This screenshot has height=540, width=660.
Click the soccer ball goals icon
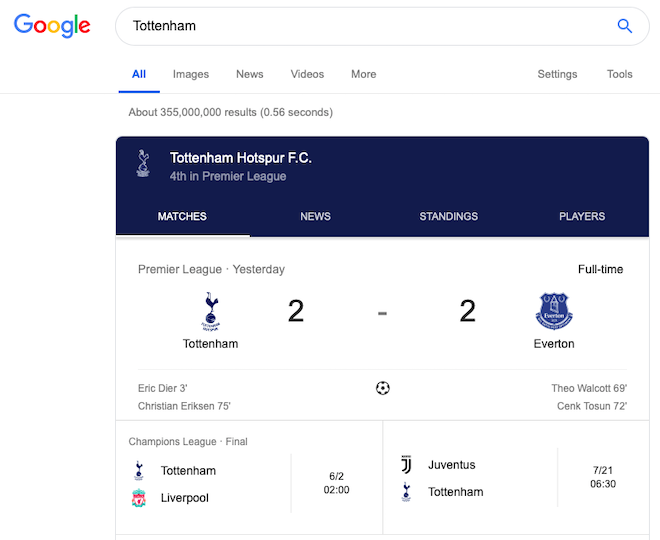382,388
